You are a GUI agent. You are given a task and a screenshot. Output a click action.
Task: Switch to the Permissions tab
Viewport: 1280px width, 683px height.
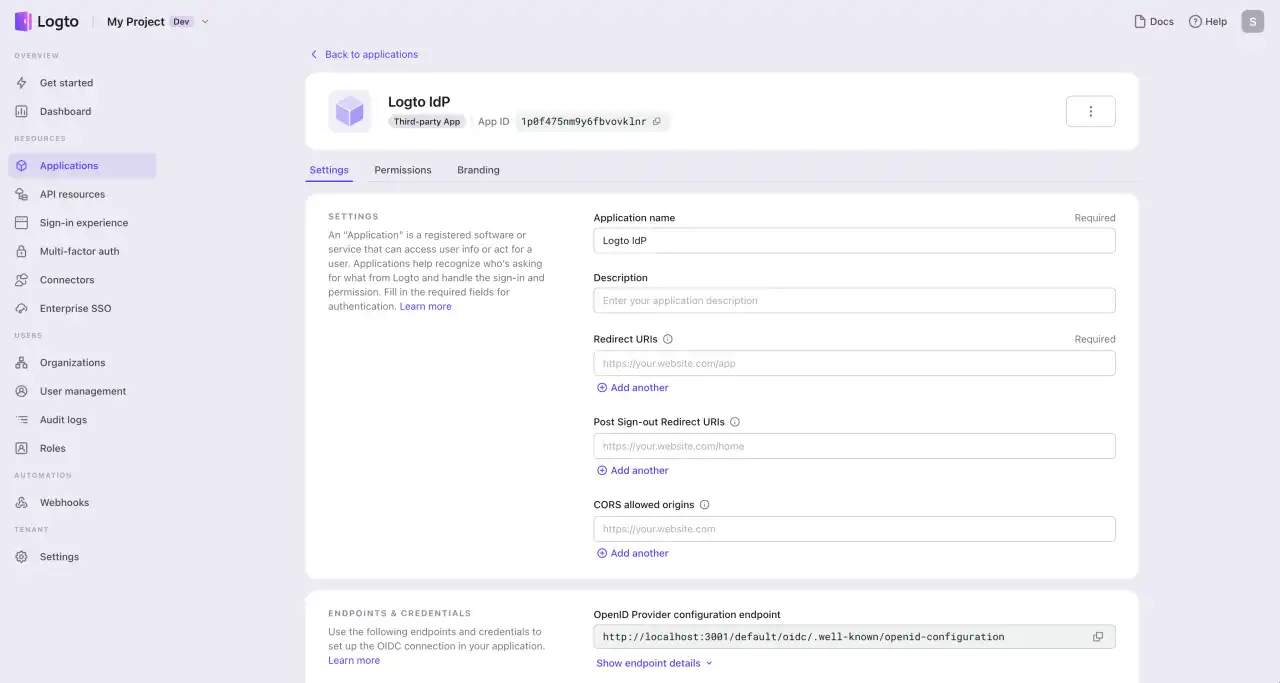pyautogui.click(x=402, y=170)
